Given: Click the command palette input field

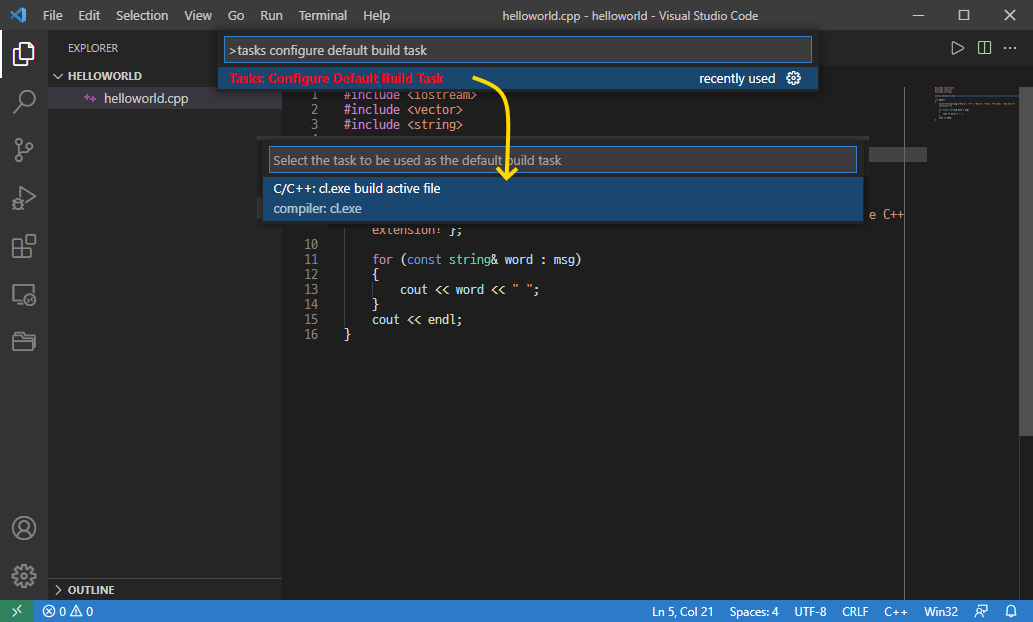Looking at the screenshot, I should click(x=518, y=50).
